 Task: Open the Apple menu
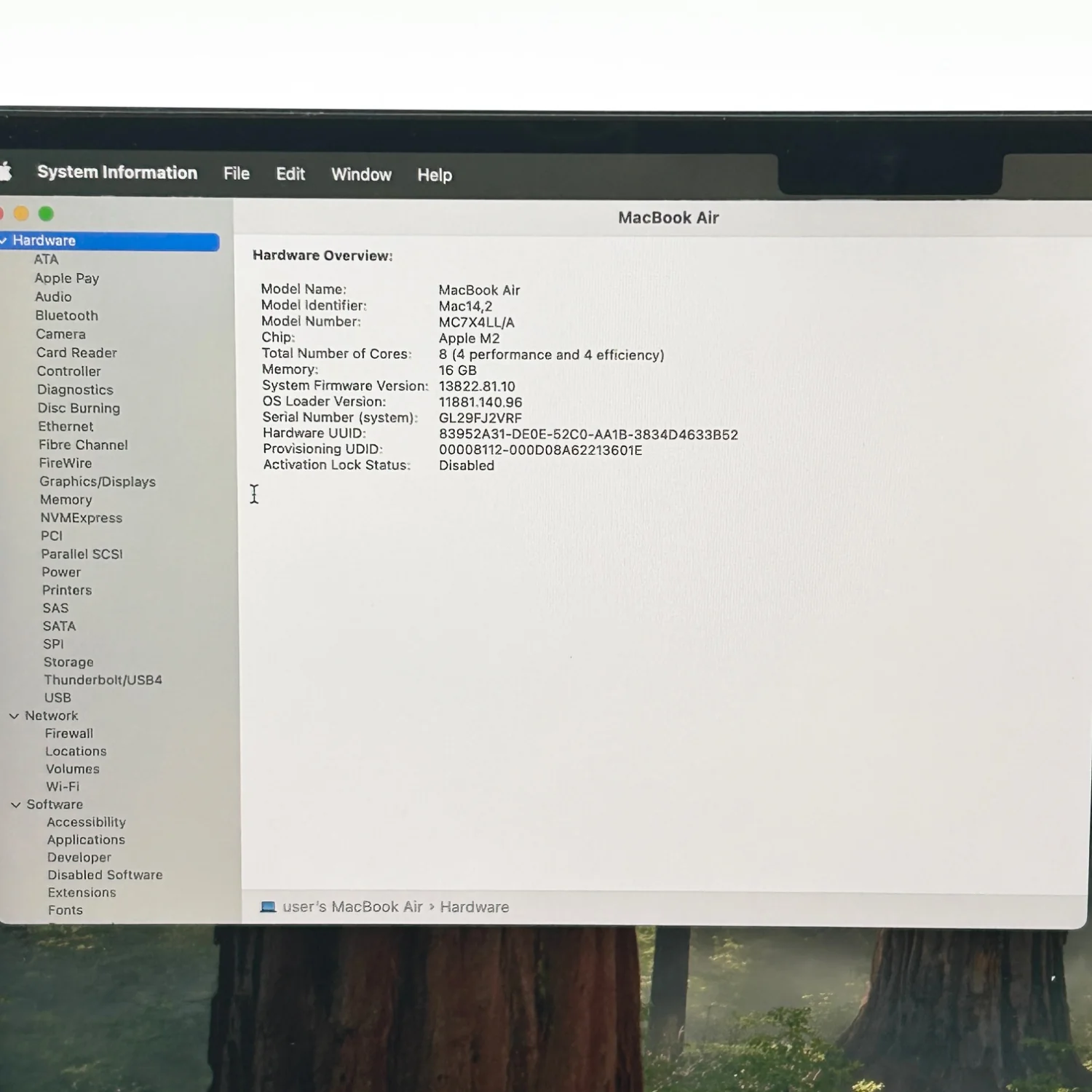[5, 172]
